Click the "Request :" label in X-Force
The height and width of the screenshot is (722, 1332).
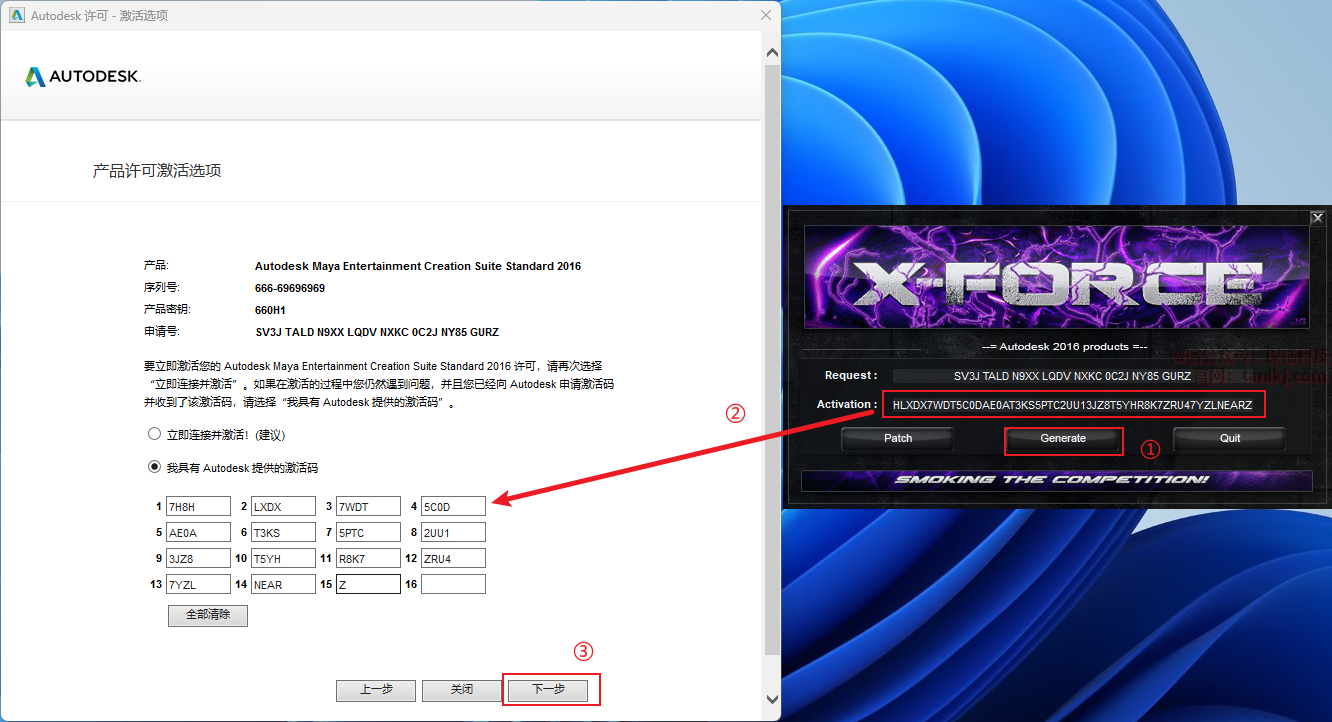[x=851, y=376]
